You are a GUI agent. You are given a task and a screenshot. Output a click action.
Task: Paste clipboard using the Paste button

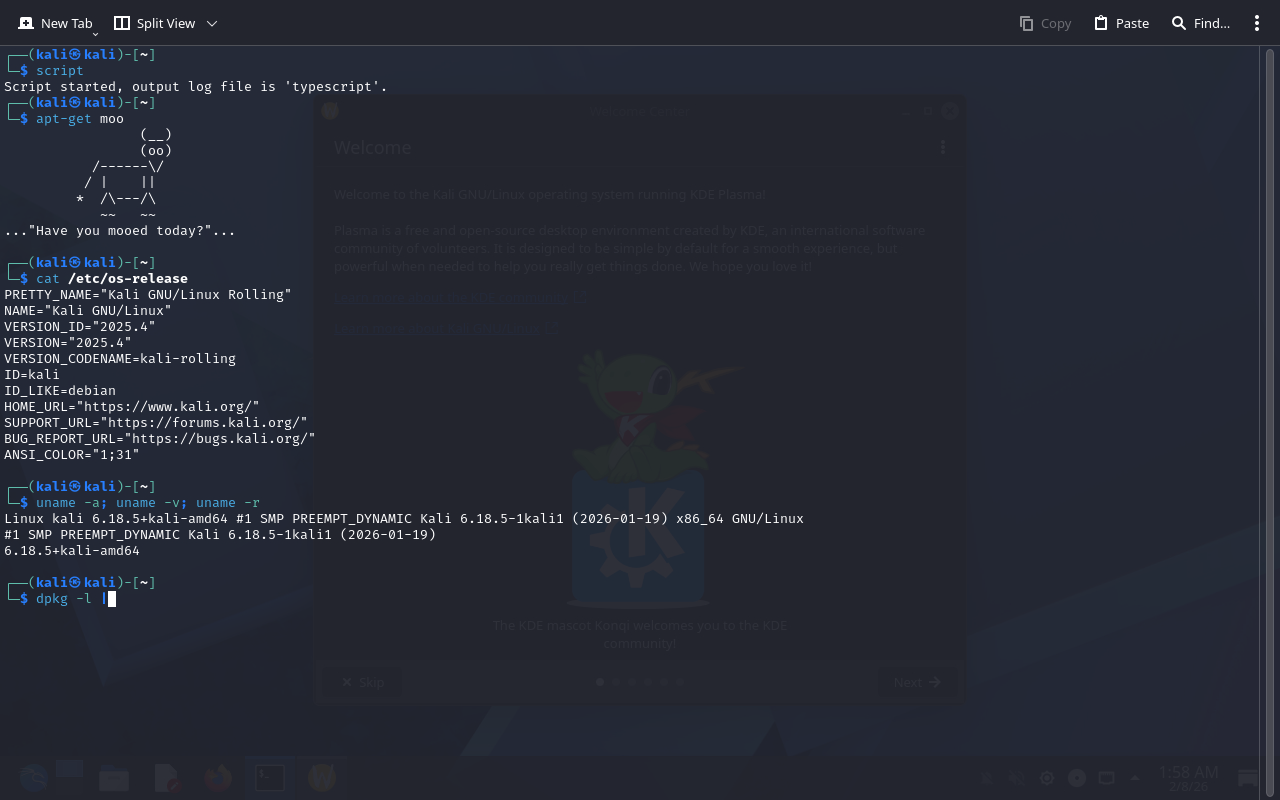coord(1121,23)
